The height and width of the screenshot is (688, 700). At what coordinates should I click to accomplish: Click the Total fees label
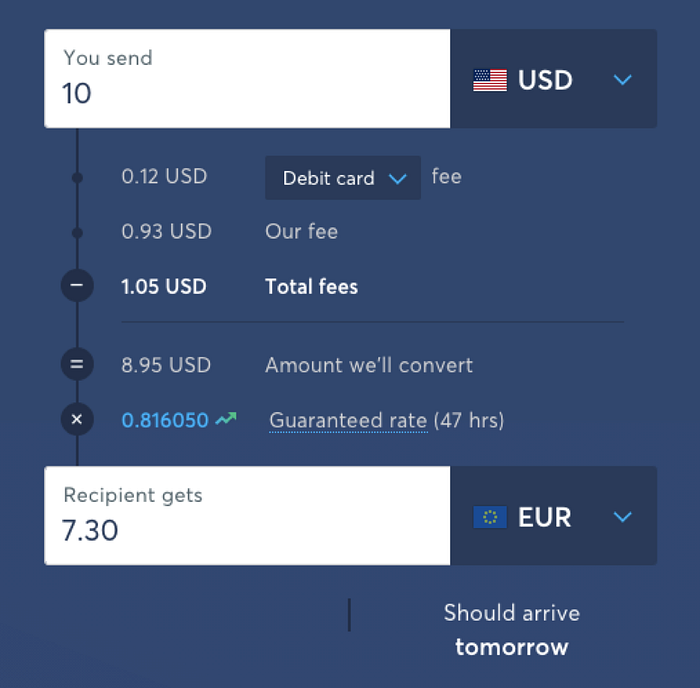pos(312,287)
